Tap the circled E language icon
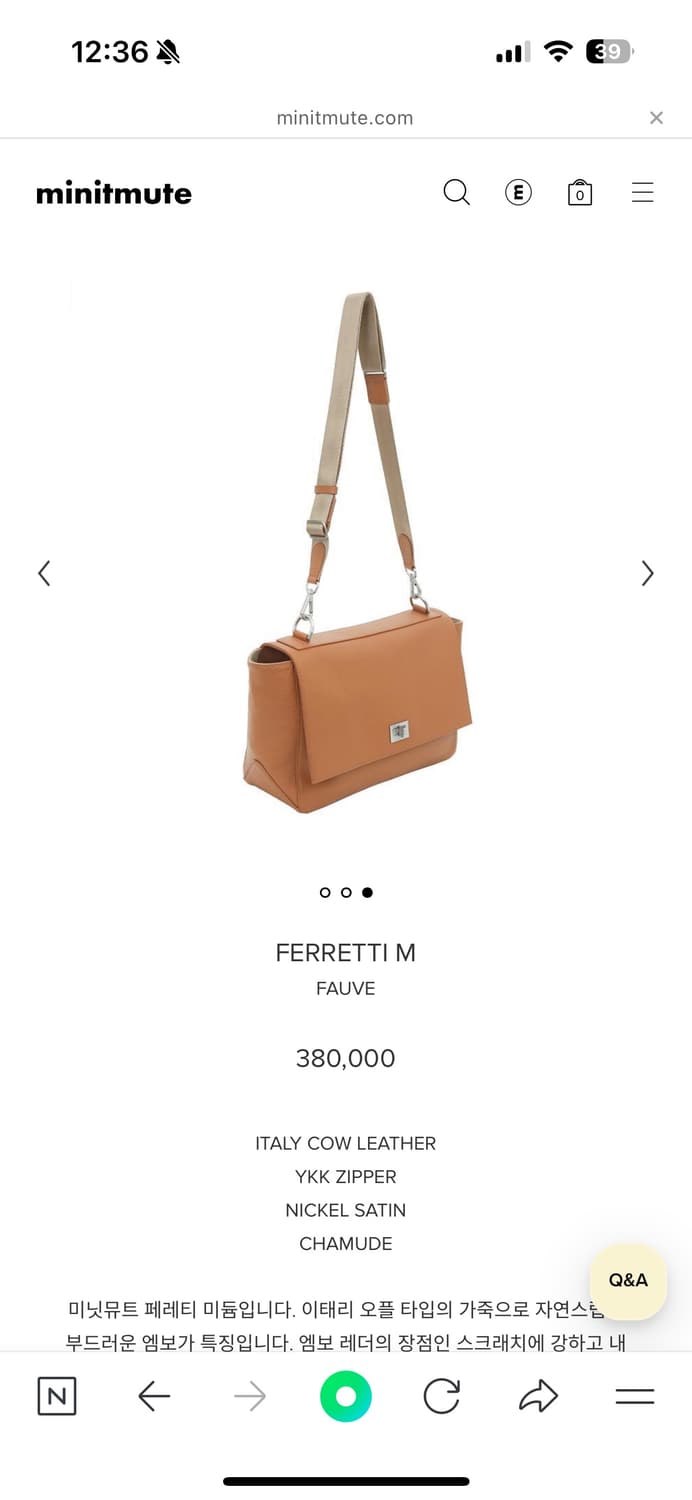 coord(518,192)
